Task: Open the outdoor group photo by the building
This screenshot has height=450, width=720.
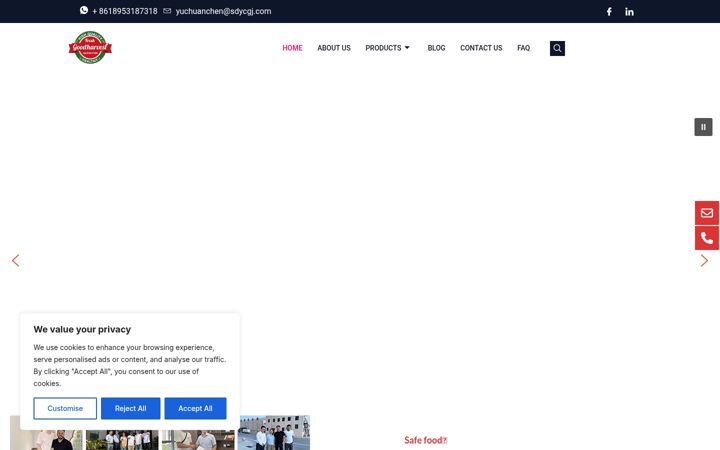Action: (275, 433)
